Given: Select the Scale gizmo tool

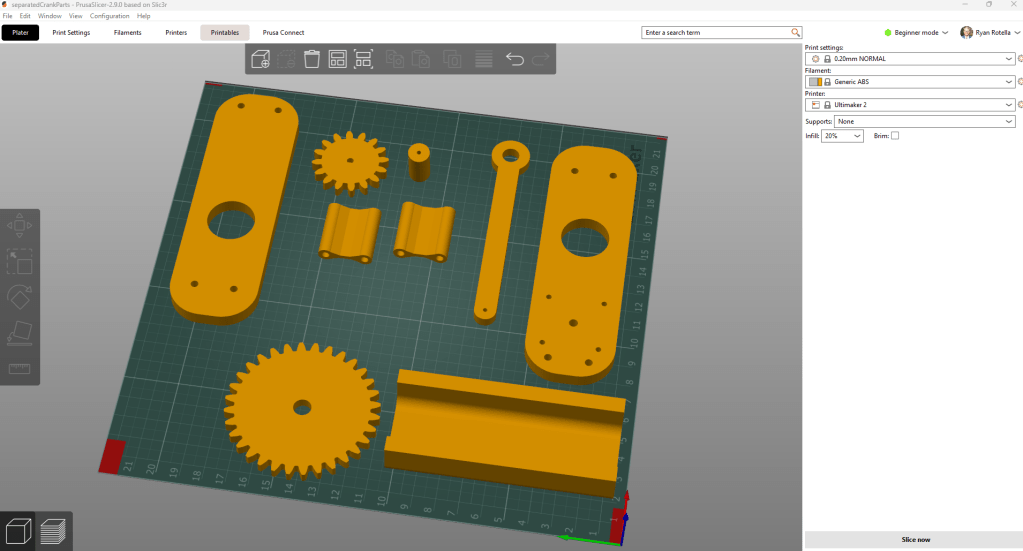Looking at the screenshot, I should coord(19,261).
